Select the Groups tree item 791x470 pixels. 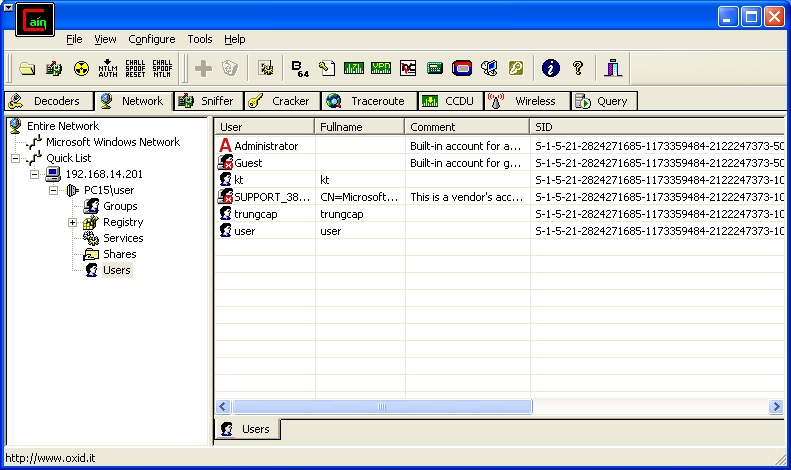[x=120, y=206]
